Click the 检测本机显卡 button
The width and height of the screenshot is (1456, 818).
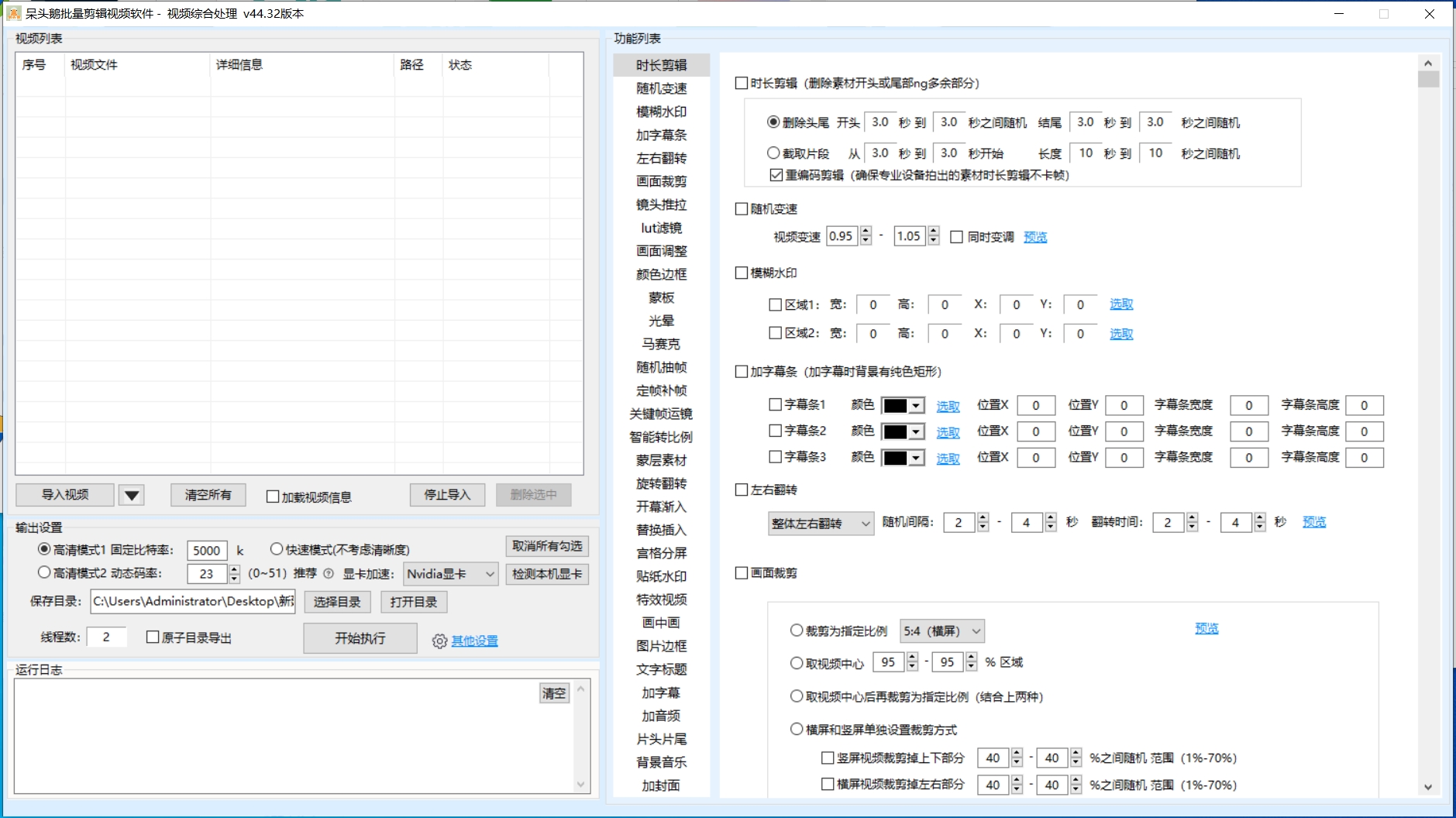(547, 574)
